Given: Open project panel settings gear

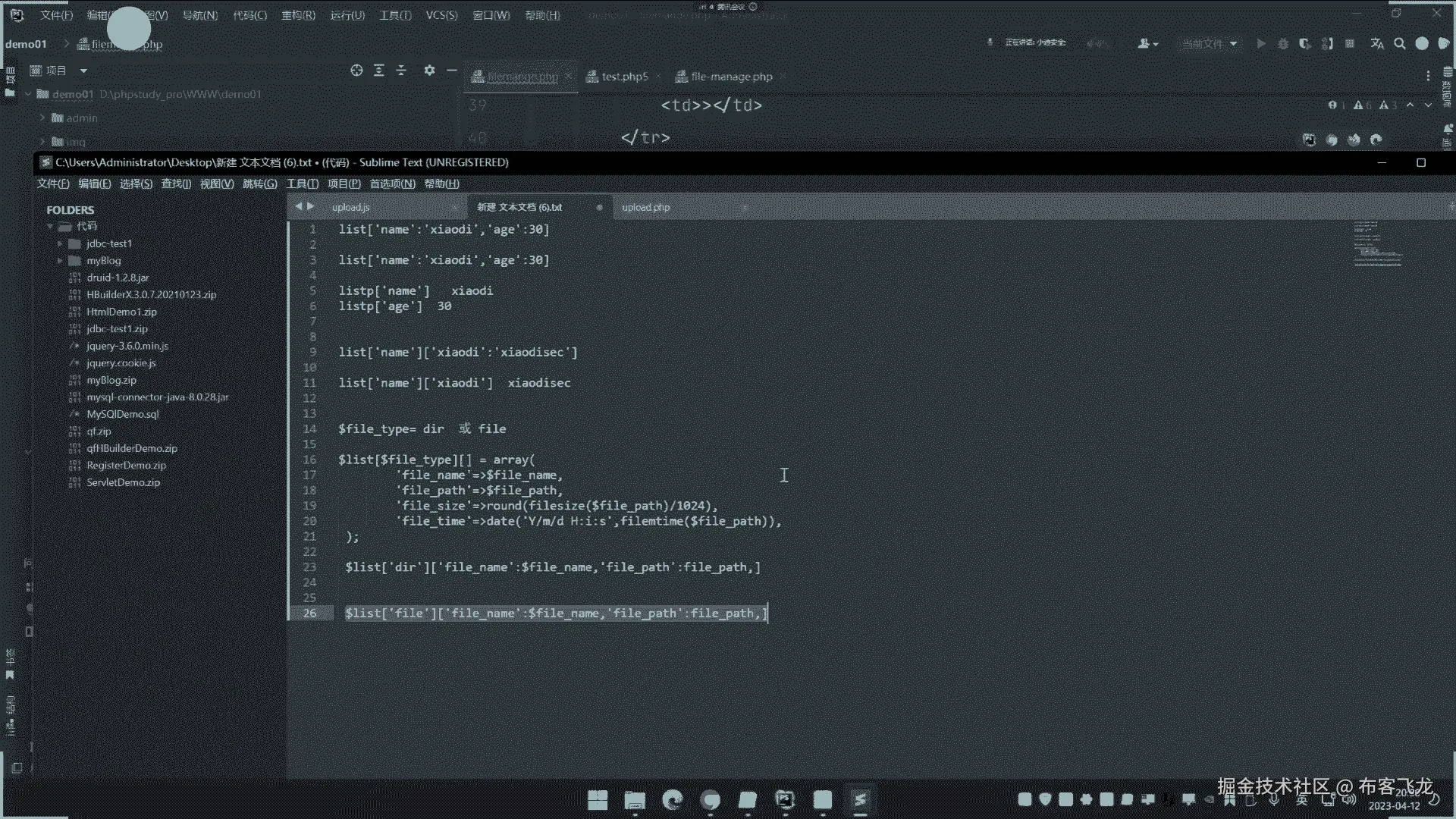Looking at the screenshot, I should point(429,71).
